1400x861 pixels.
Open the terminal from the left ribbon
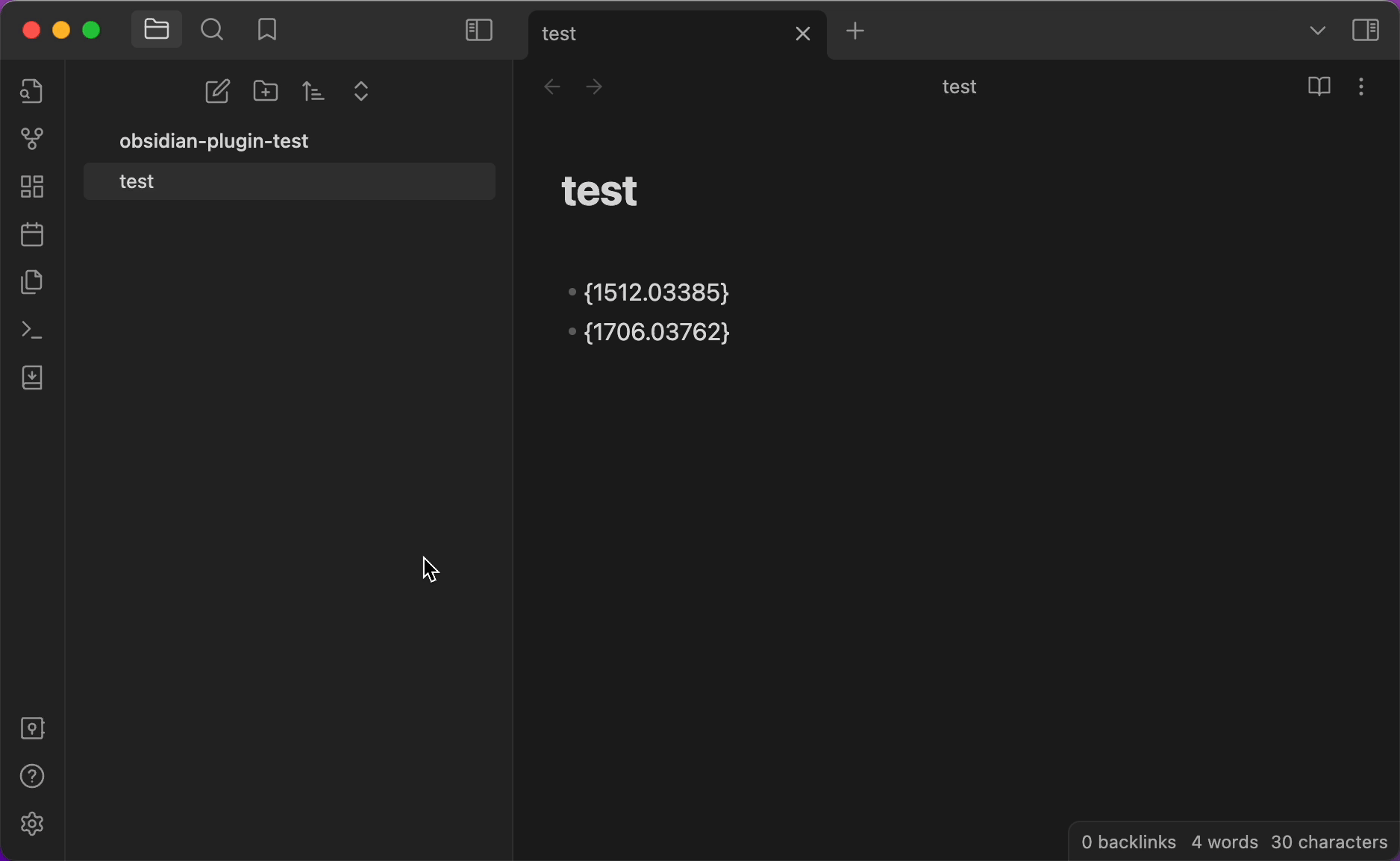point(30,331)
